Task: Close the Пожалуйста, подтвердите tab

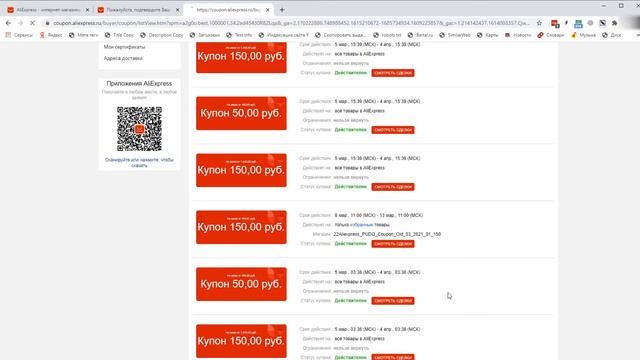Action: [177, 10]
